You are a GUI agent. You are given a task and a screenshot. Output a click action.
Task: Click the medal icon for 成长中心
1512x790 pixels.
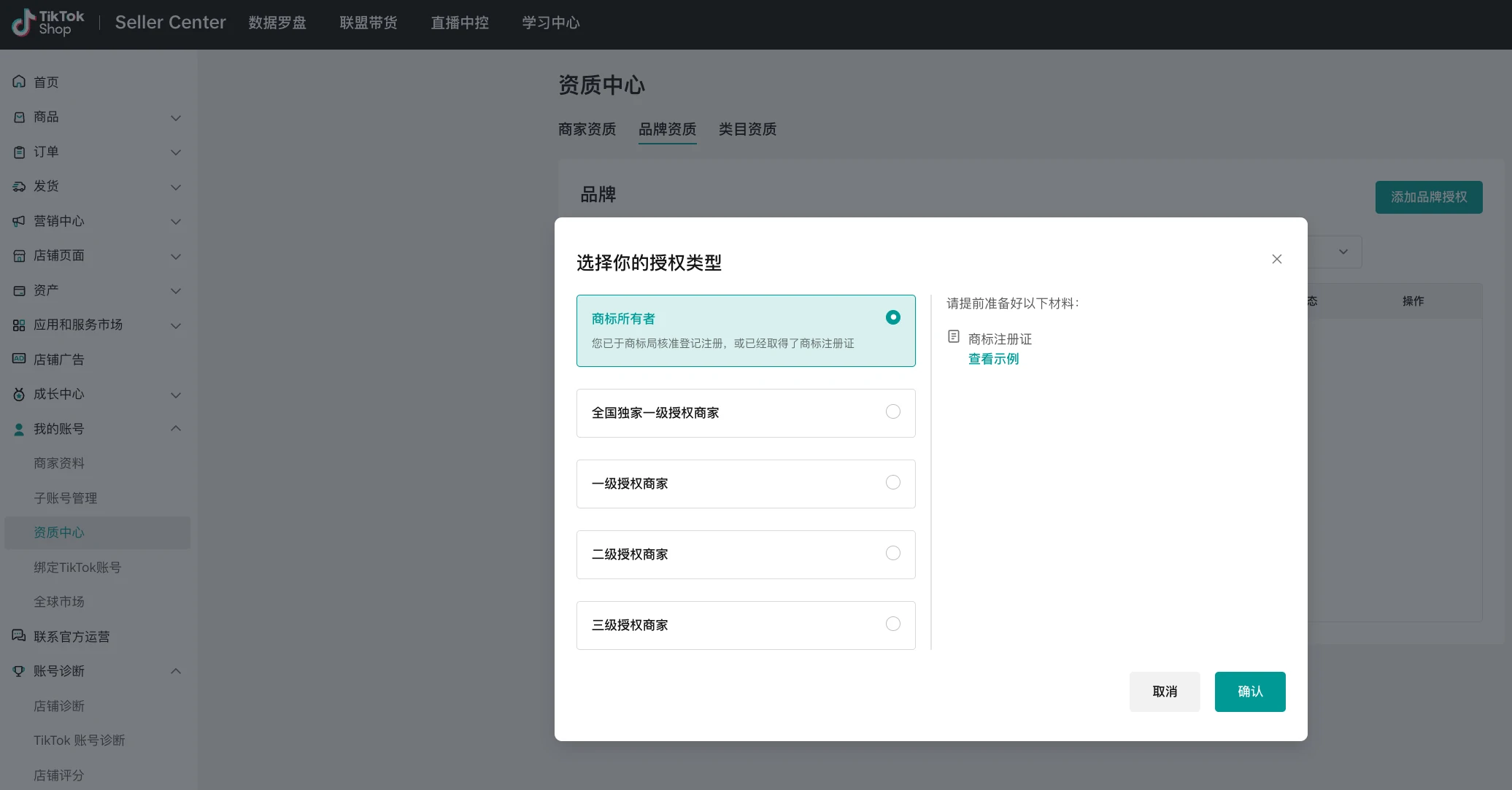click(x=19, y=395)
